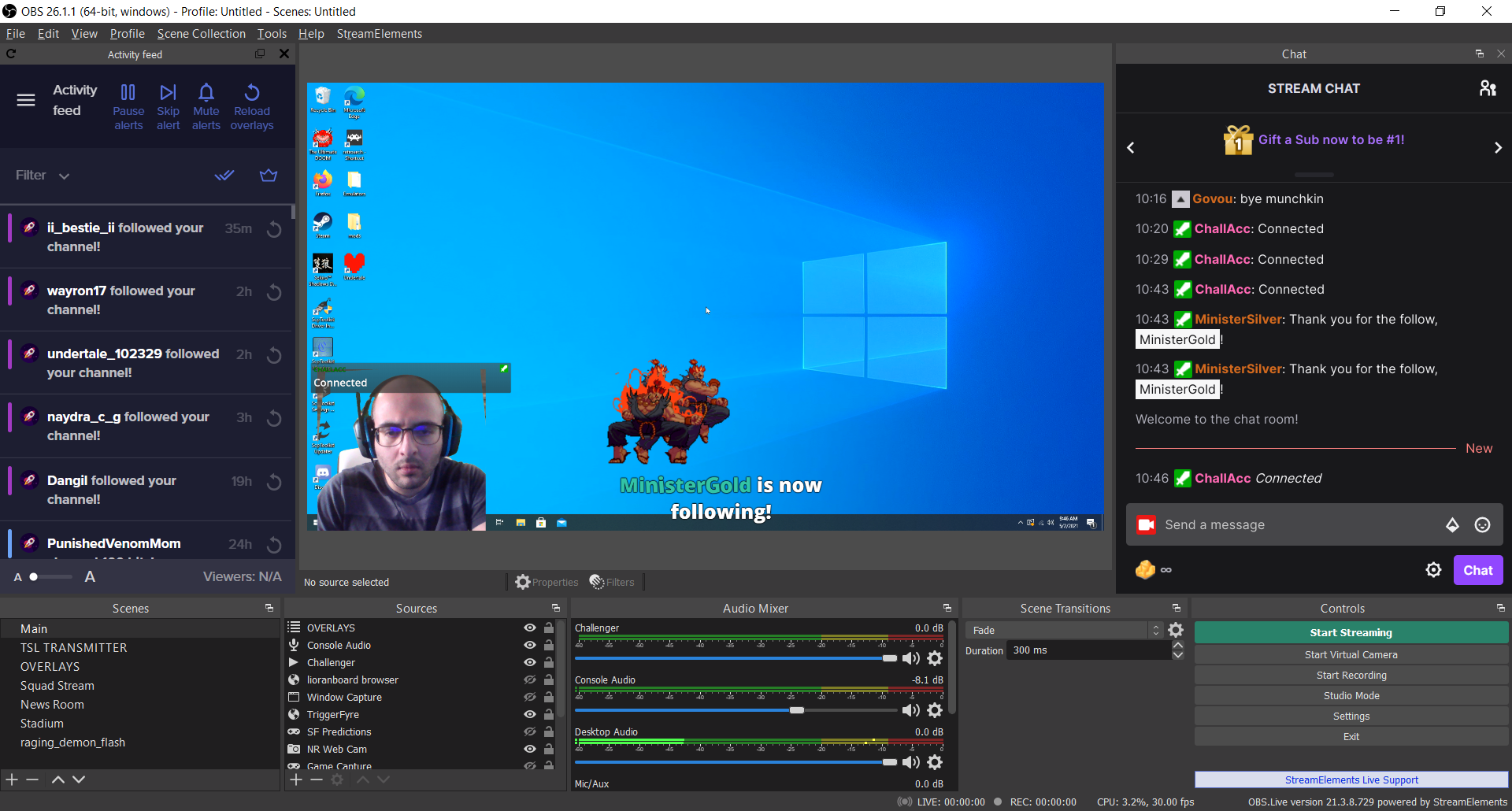Mute alerts in the activity feed
The width and height of the screenshot is (1512, 811).
pos(206,104)
